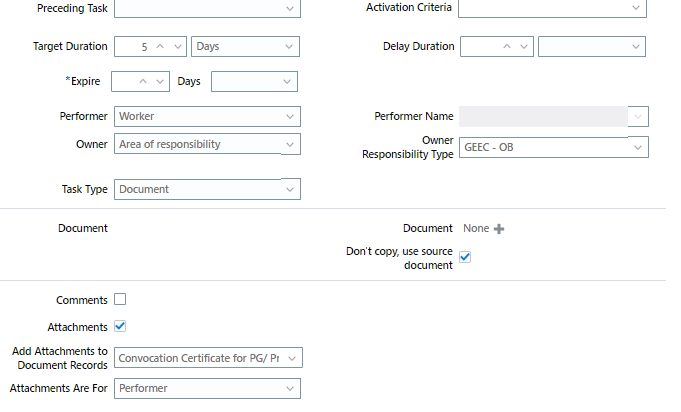Decrease Delay Duration with down arrow
The height and width of the screenshot is (412, 681).
524,46
